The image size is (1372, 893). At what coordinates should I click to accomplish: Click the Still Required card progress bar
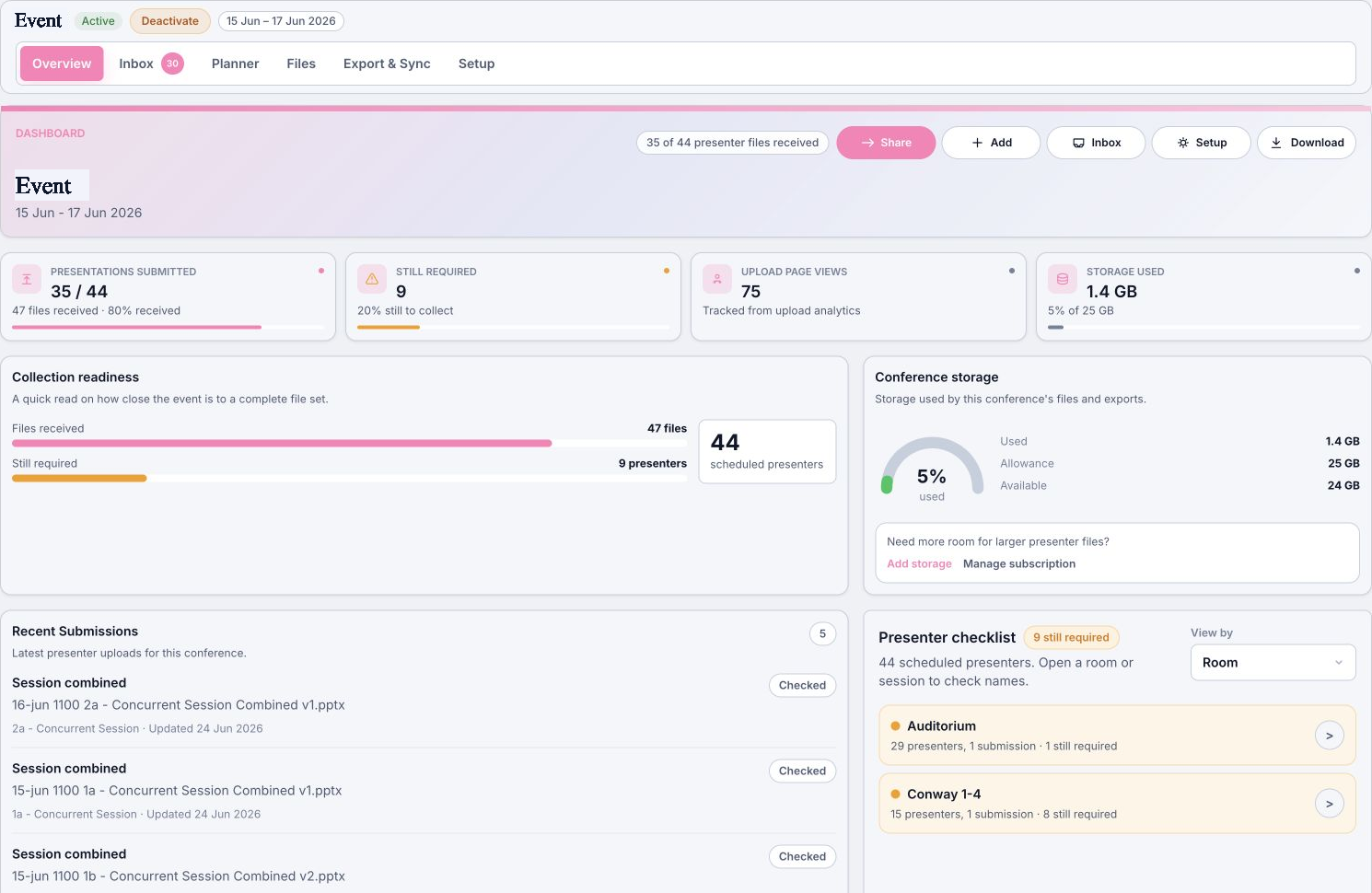[513, 327]
